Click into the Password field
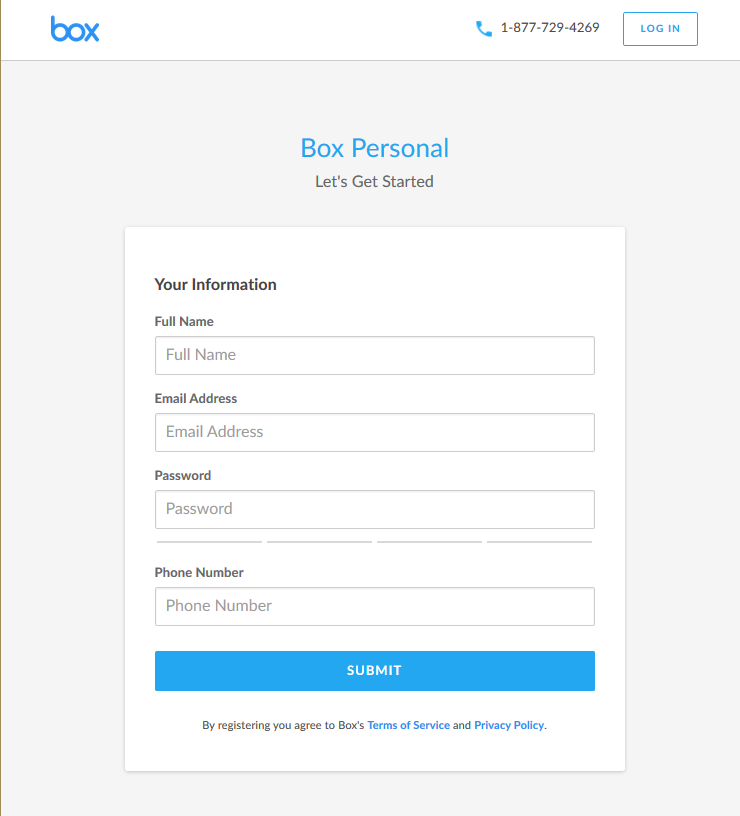The width and height of the screenshot is (740, 816). [x=374, y=509]
